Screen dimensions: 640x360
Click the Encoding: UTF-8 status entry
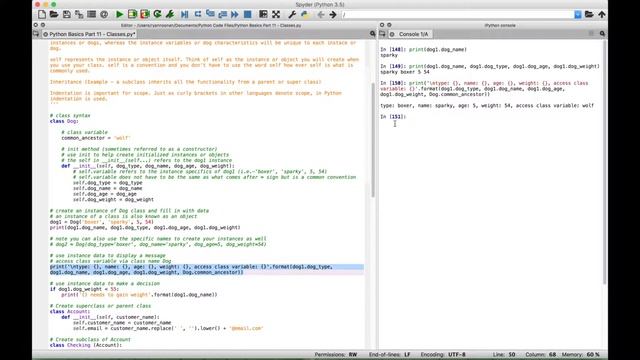(x=443, y=355)
